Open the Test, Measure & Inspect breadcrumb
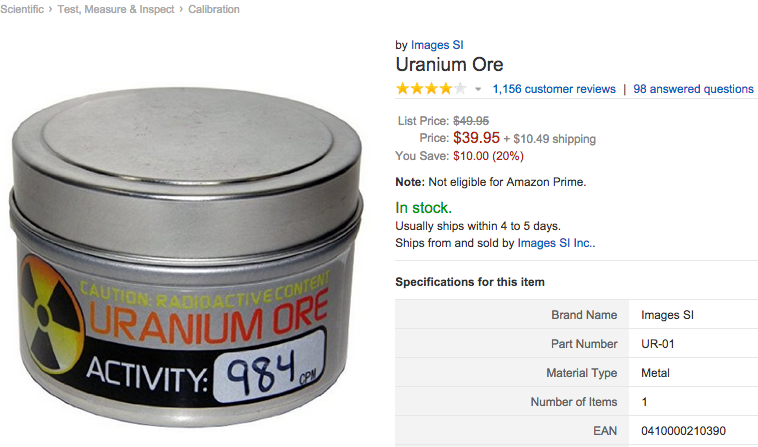The width and height of the screenshot is (758, 447). click(116, 9)
